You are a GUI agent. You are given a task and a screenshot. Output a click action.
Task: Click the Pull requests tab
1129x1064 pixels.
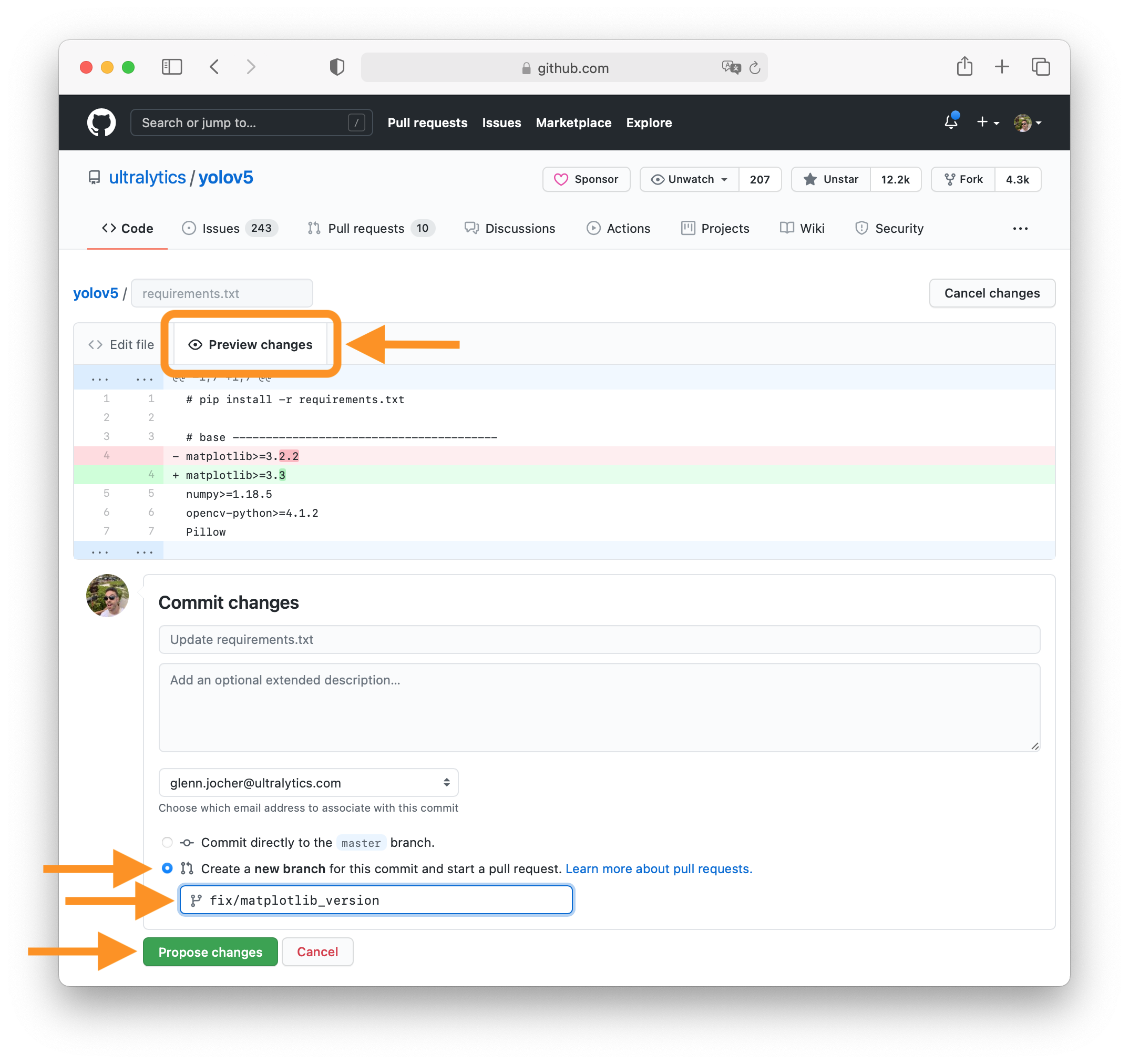[x=366, y=228]
